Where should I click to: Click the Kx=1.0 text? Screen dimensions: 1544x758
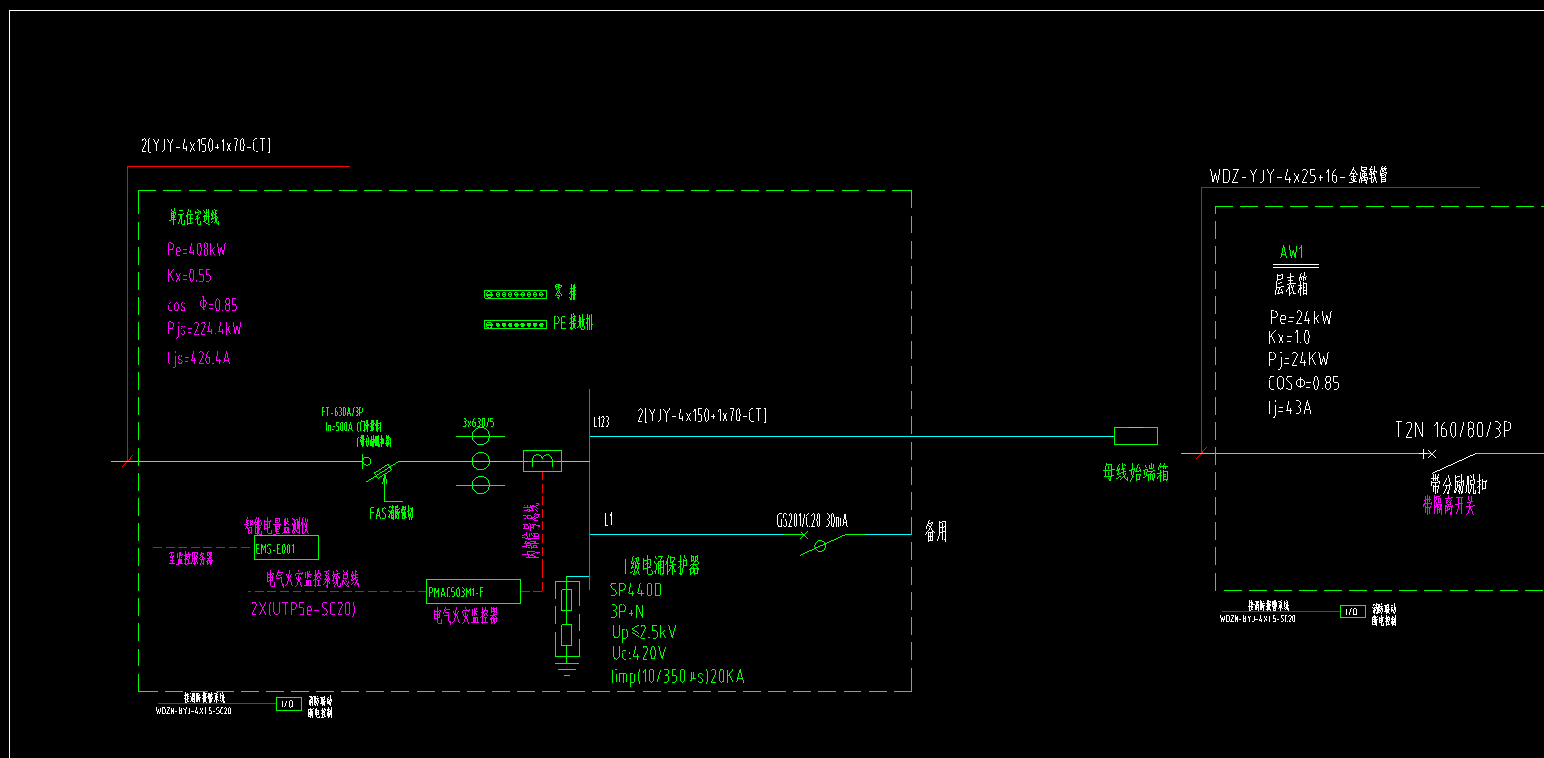click(1289, 338)
